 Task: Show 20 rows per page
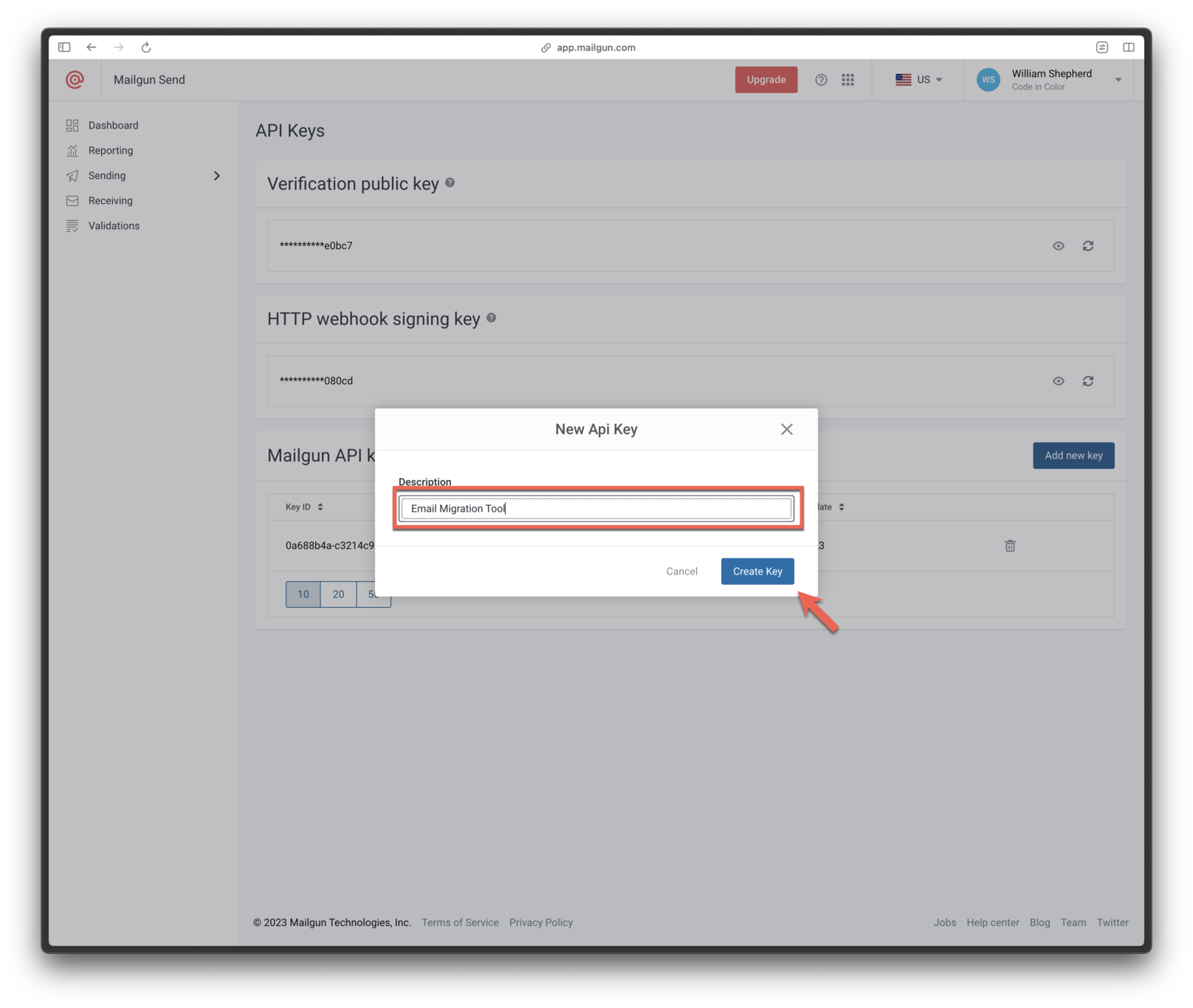coord(338,594)
